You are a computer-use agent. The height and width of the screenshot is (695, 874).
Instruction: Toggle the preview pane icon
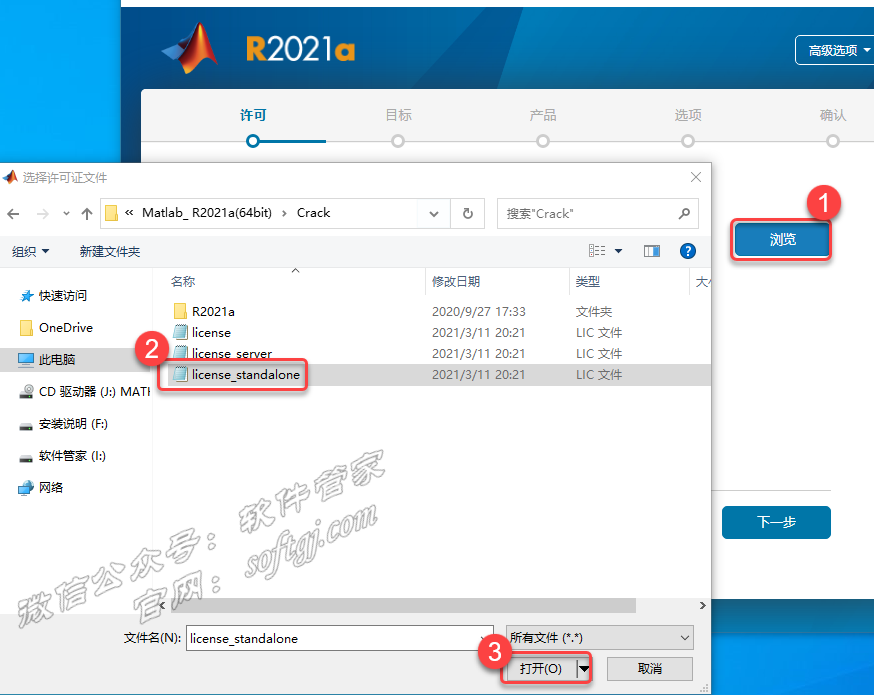(x=652, y=251)
